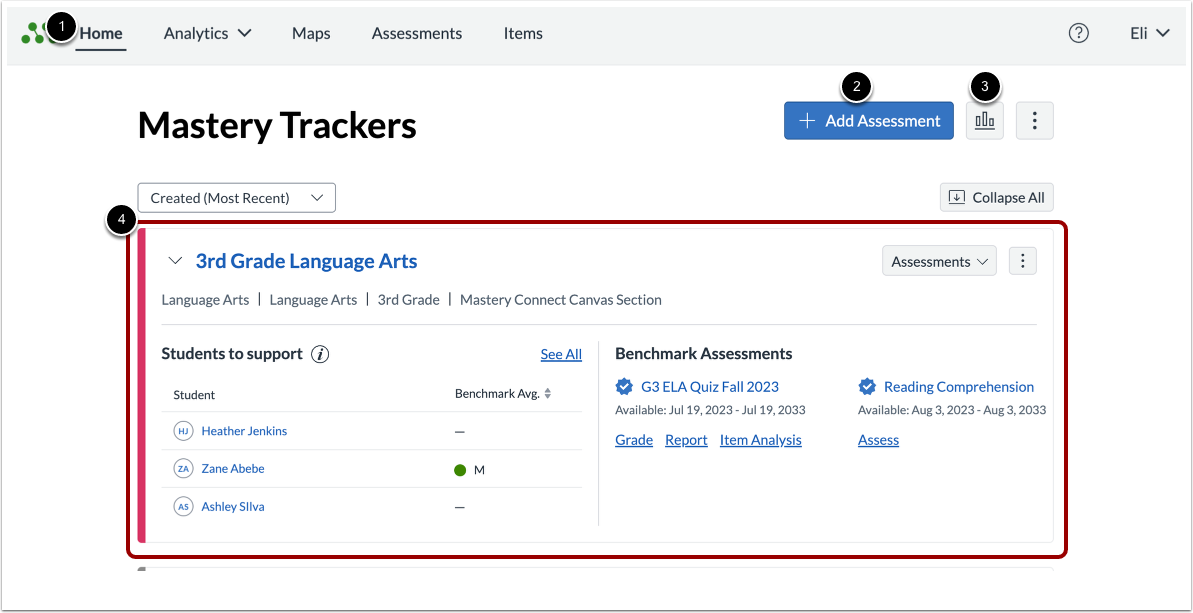Open the Assessments dropdown in the tracker card

click(x=938, y=260)
